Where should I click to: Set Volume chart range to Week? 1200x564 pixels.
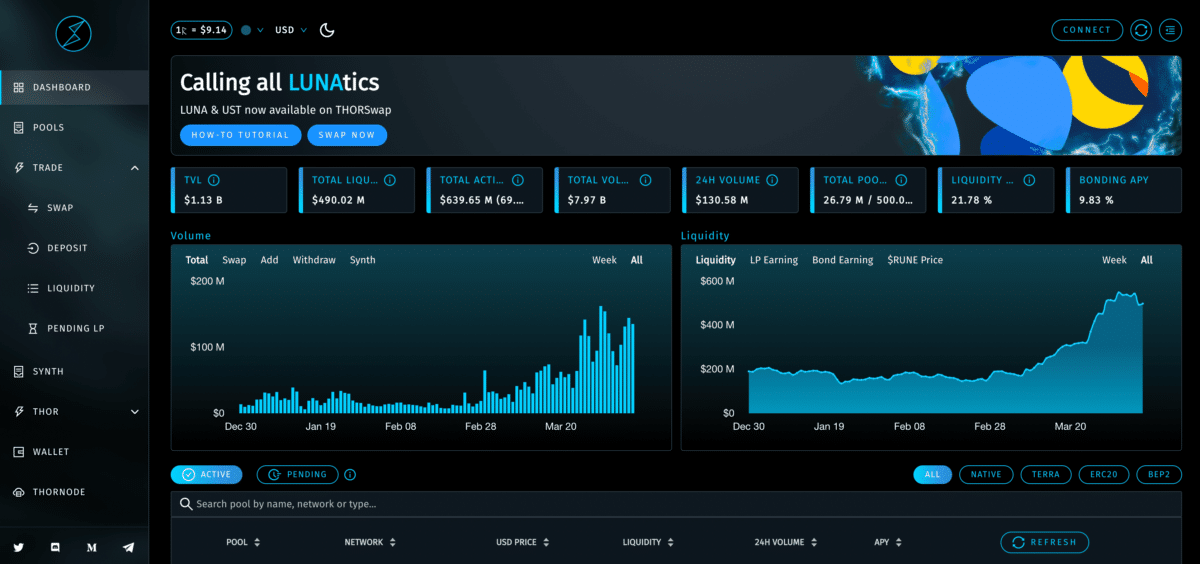tap(604, 260)
